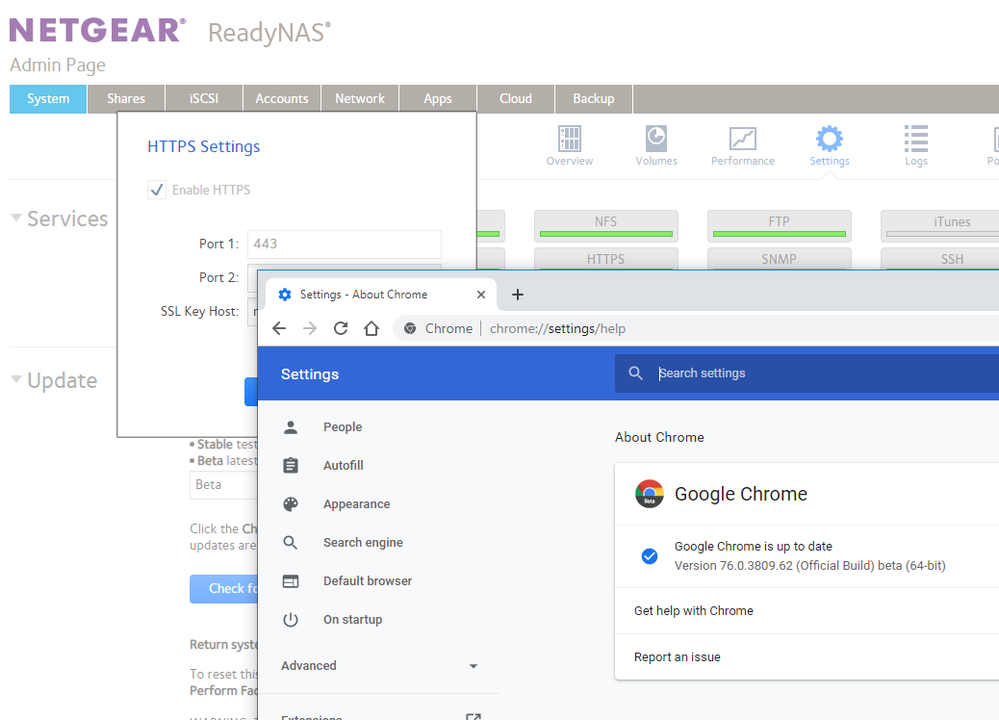Image resolution: width=999 pixels, height=720 pixels.
Task: Click the Port 1 field
Action: (344, 244)
